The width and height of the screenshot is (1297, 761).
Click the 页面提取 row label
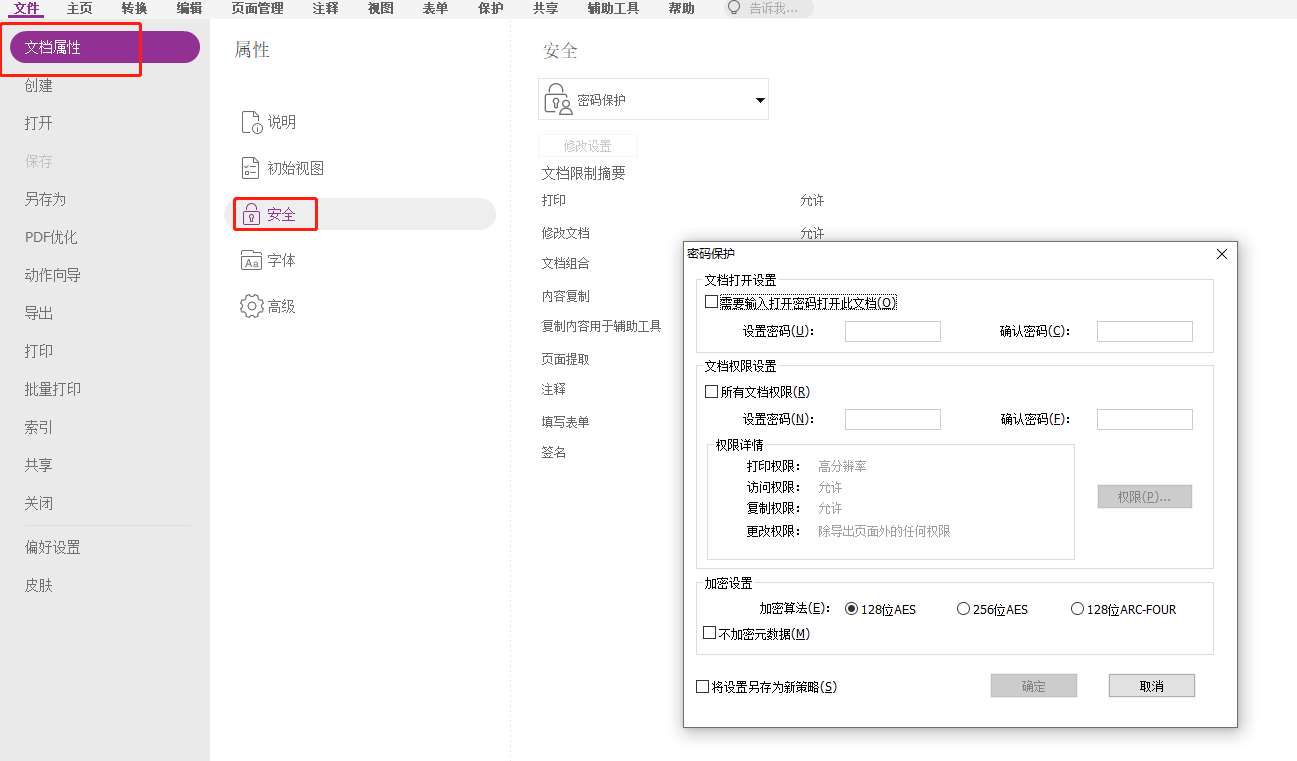pos(565,359)
